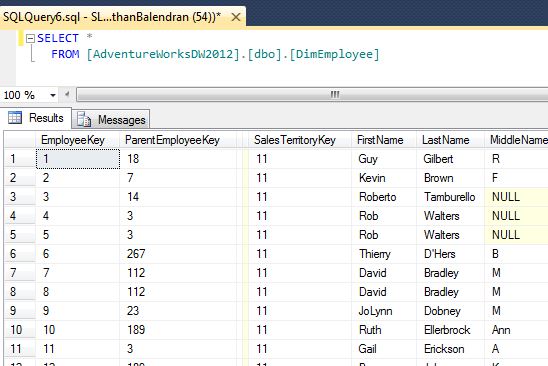This screenshot has height=366, width=548.
Task: Click the LastName cell Gilbert
Action: 450,159
